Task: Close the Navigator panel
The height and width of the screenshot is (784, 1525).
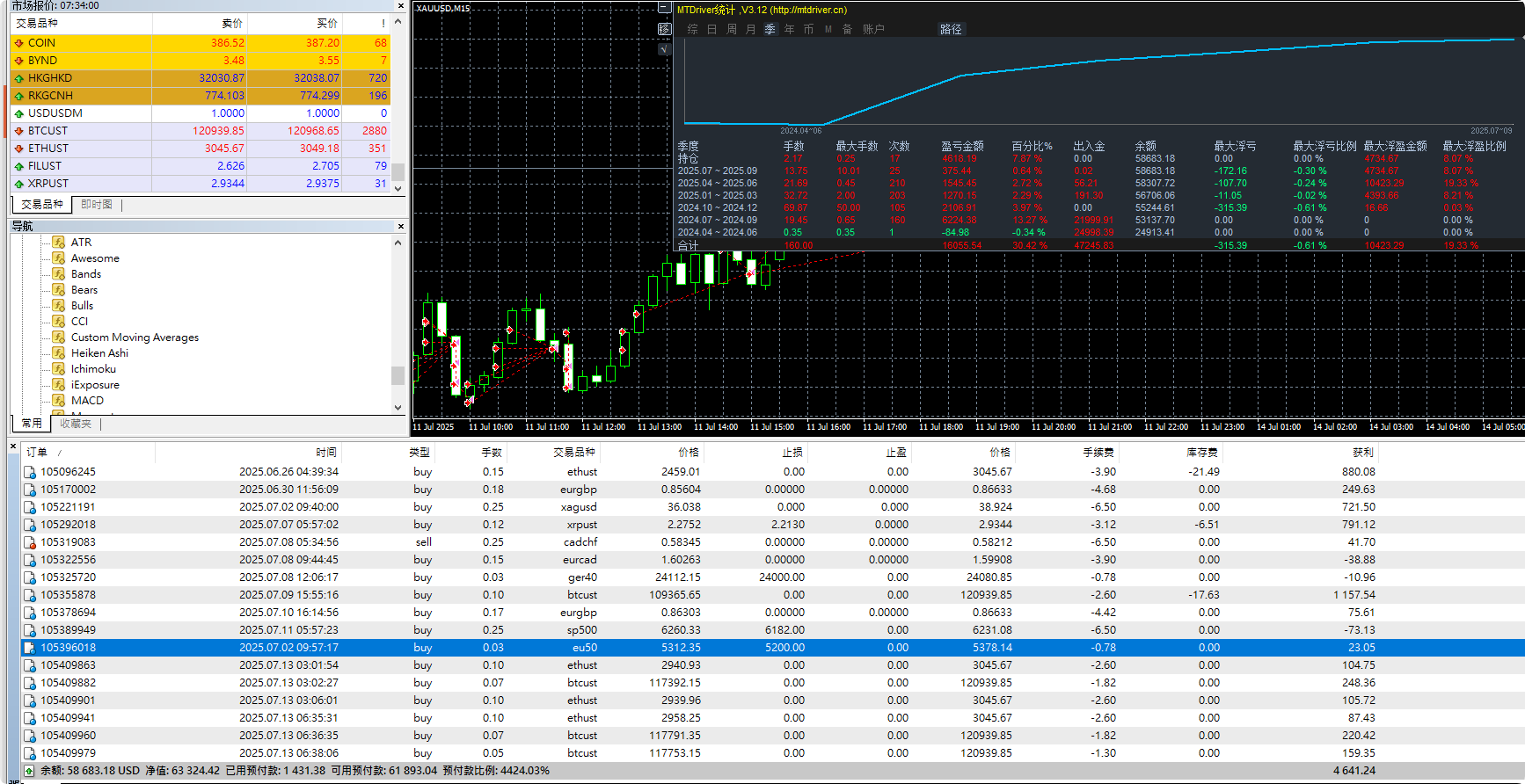Action: pos(401,226)
